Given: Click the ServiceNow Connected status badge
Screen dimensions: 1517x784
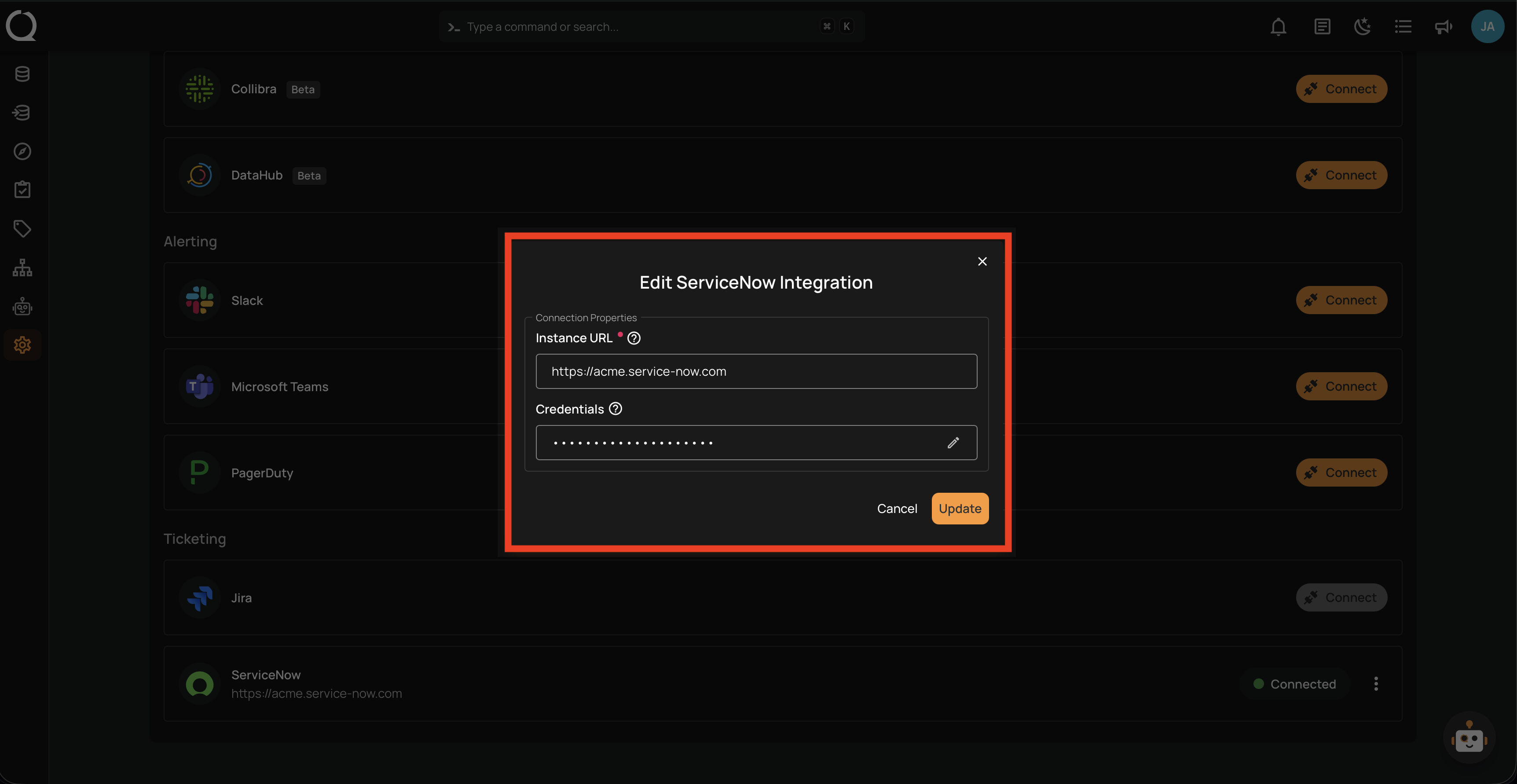Looking at the screenshot, I should click(1294, 684).
